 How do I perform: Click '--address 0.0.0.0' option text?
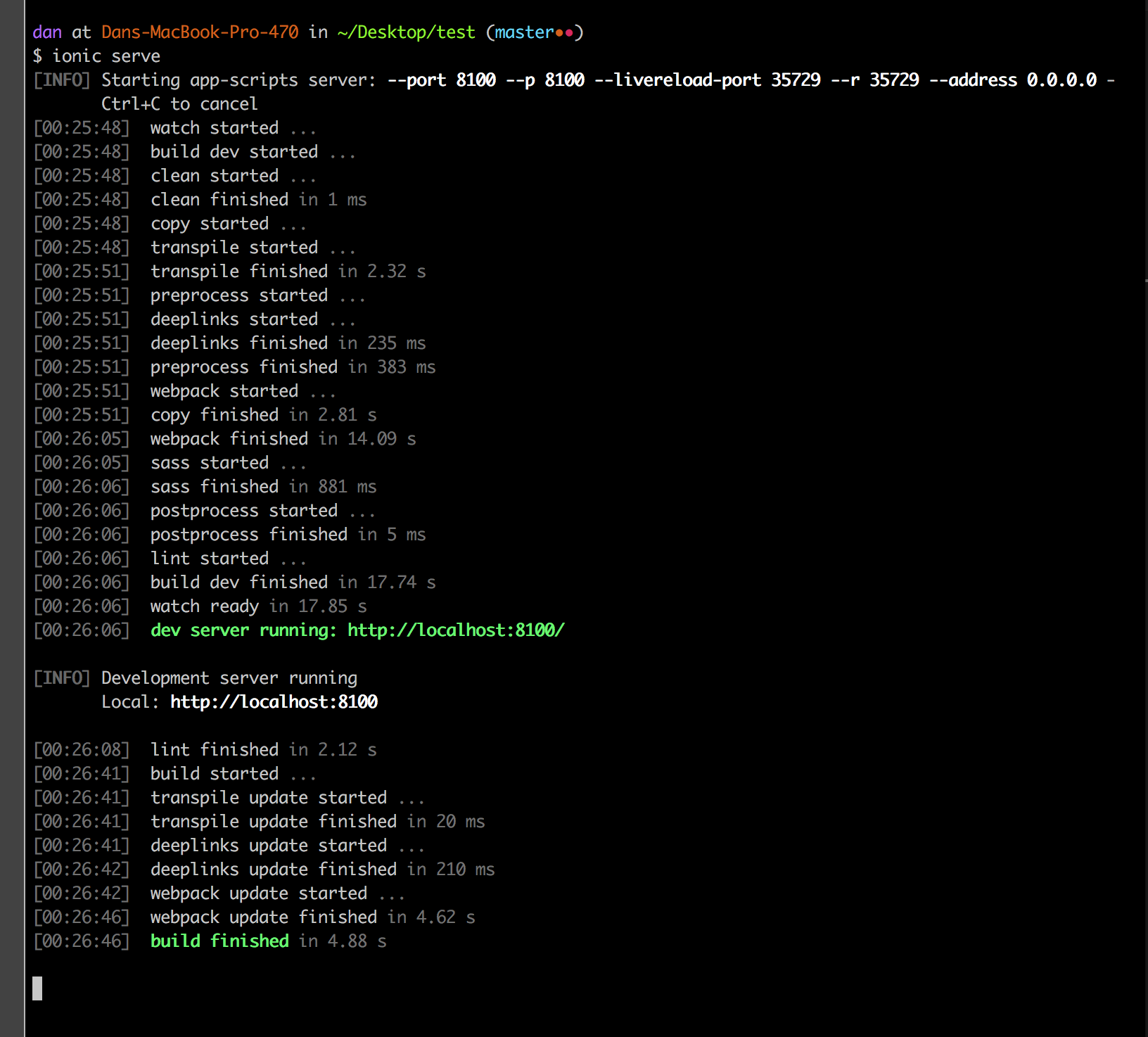click(1013, 80)
